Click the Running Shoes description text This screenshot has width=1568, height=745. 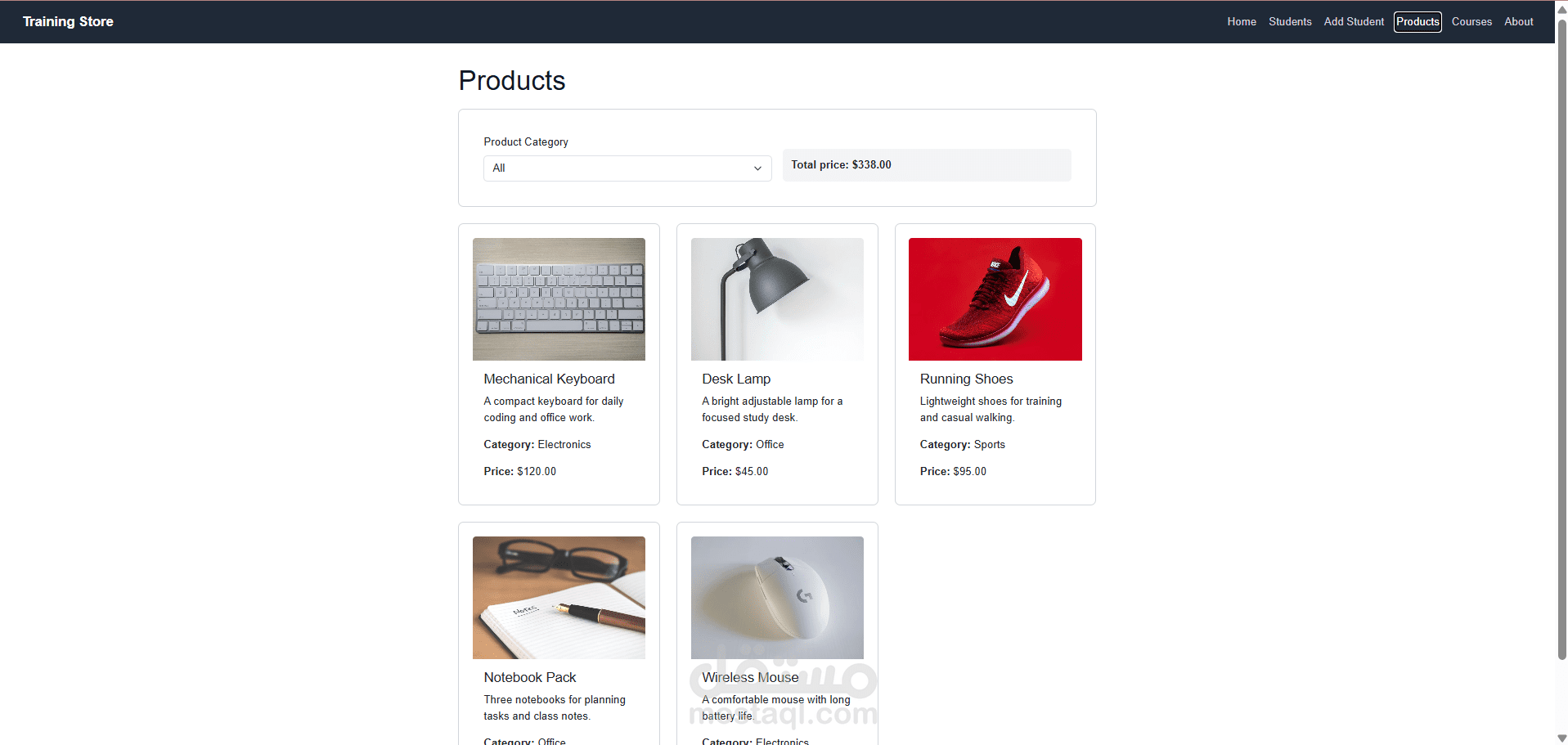point(991,409)
